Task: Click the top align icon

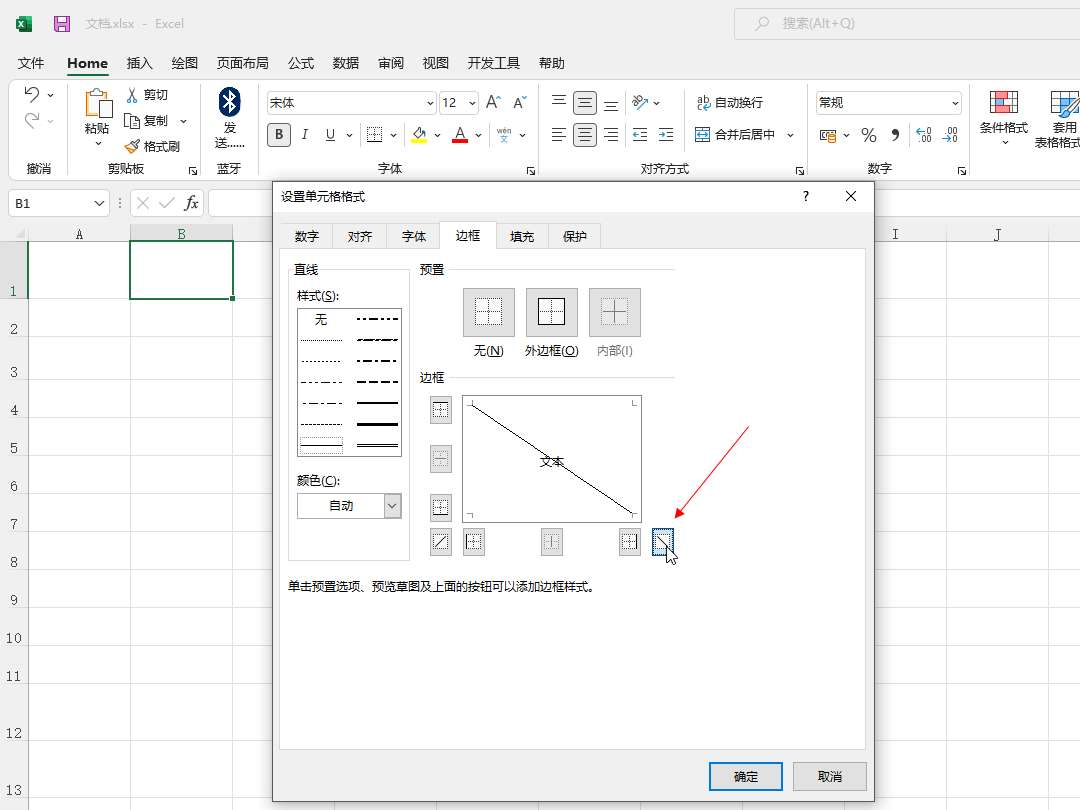Action: tap(559, 103)
